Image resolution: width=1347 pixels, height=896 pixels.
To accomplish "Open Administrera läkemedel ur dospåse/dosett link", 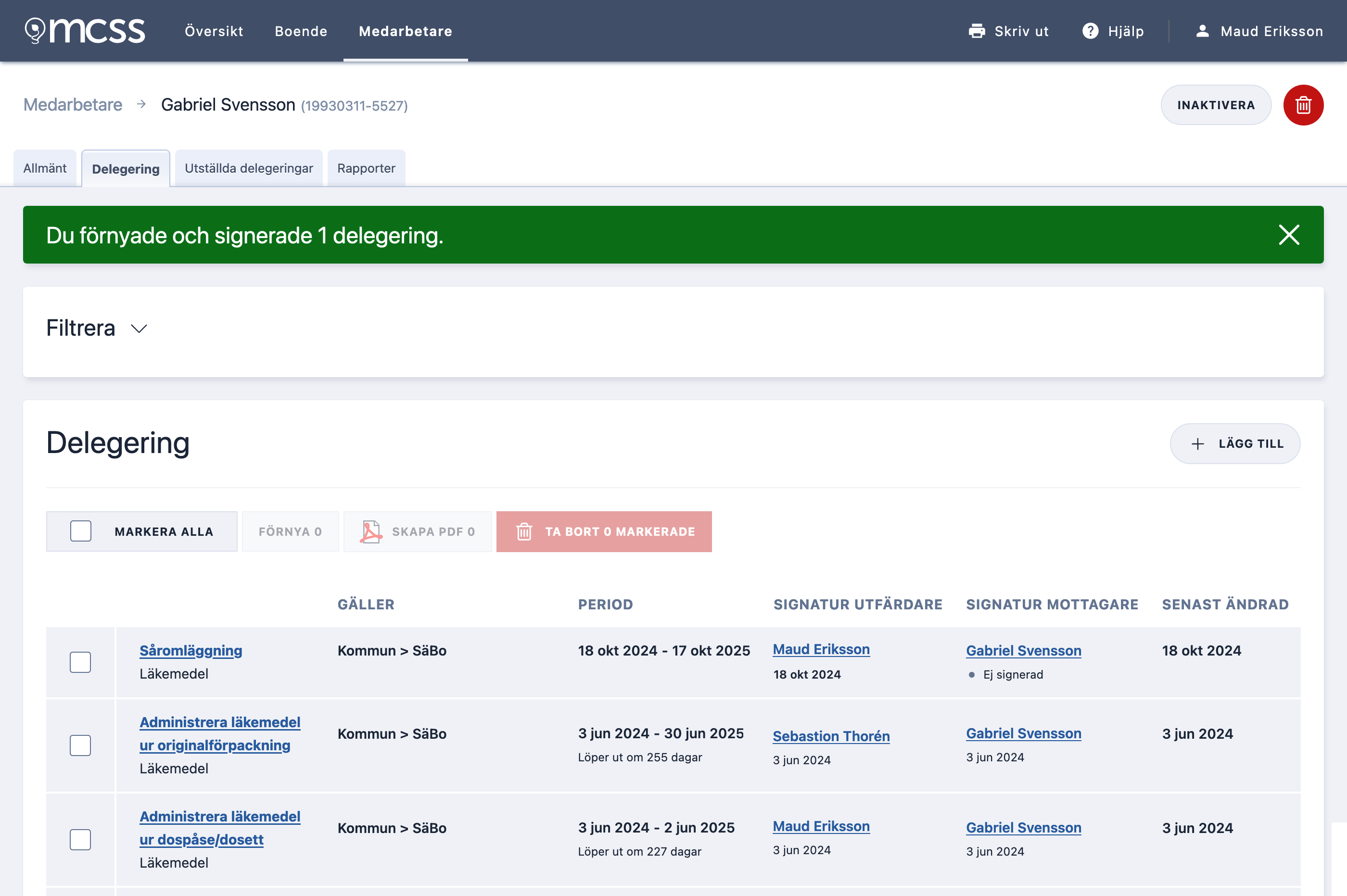I will click(x=220, y=828).
